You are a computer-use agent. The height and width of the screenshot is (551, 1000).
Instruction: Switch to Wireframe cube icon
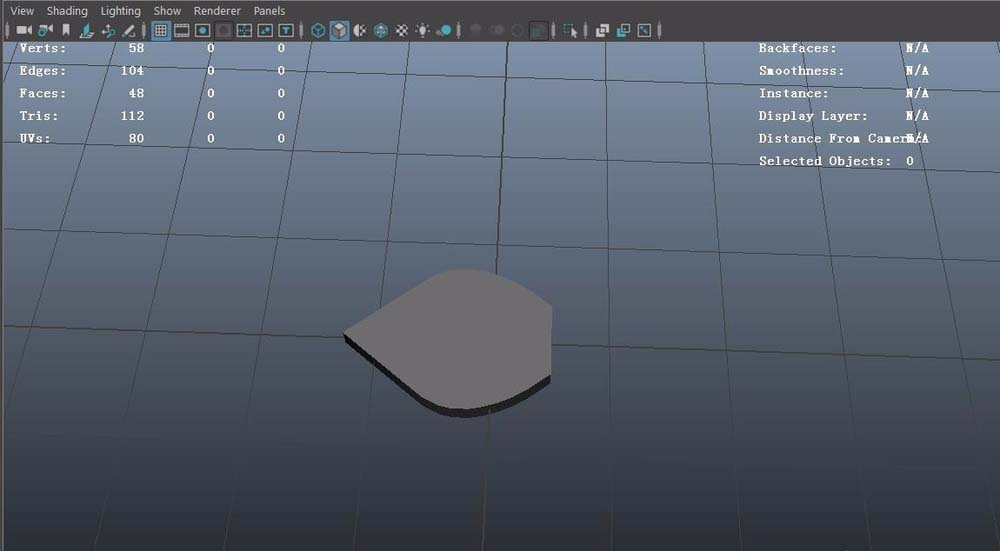pos(318,30)
